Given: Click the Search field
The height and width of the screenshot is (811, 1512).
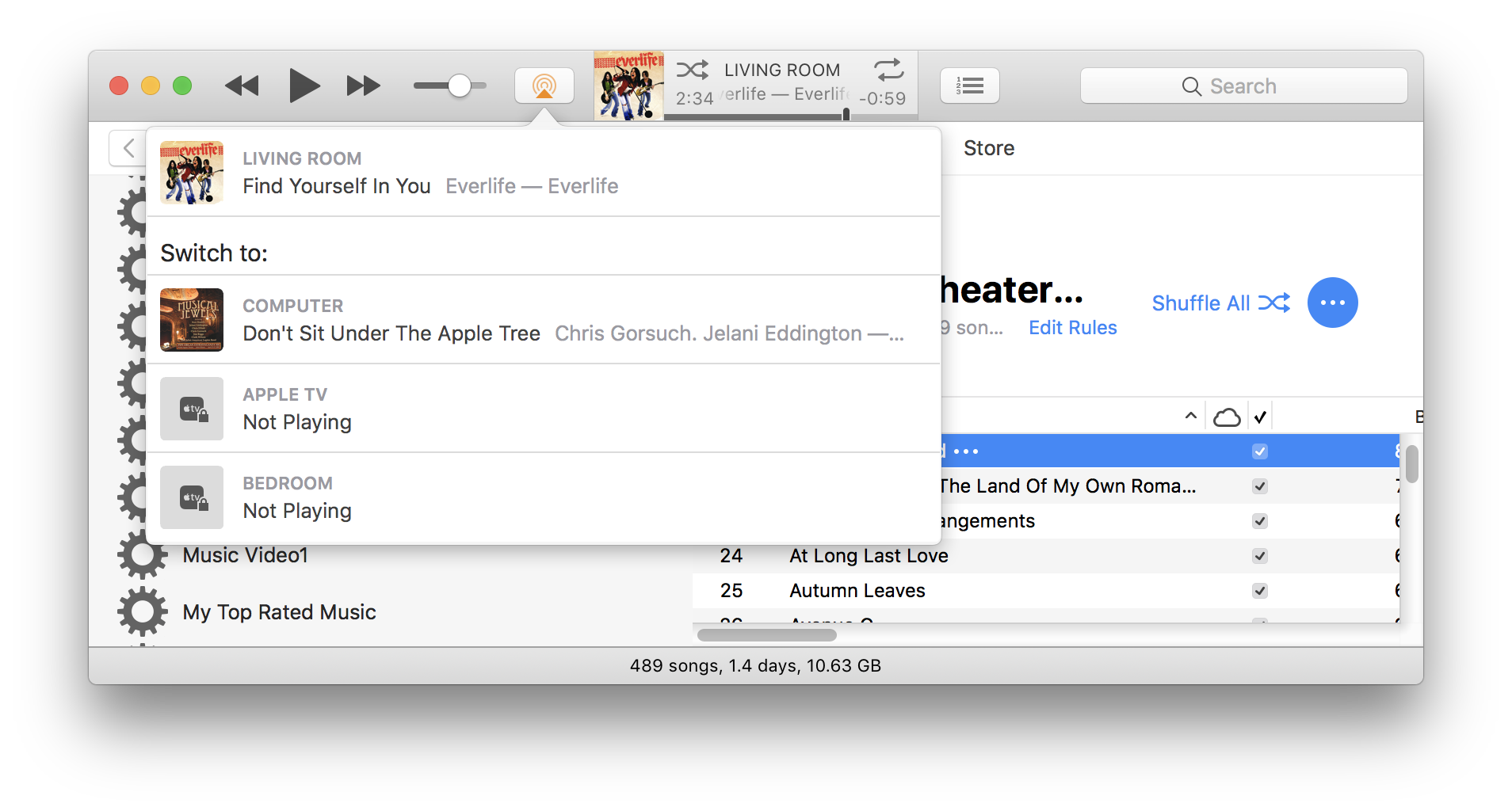Looking at the screenshot, I should point(1243,86).
